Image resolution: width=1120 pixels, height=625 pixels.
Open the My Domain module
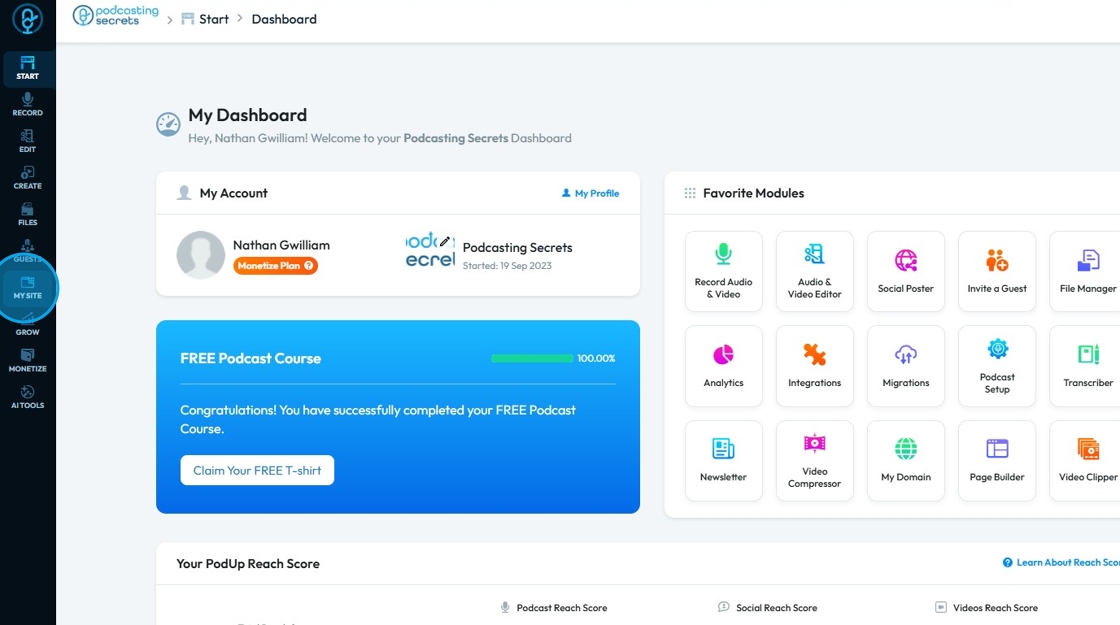(x=906, y=460)
